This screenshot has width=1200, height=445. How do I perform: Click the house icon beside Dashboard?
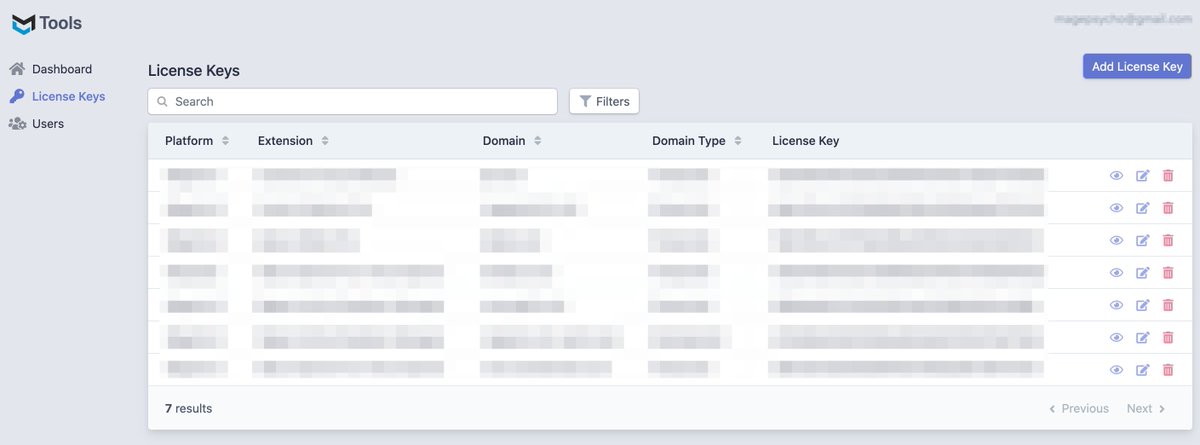click(x=17, y=69)
